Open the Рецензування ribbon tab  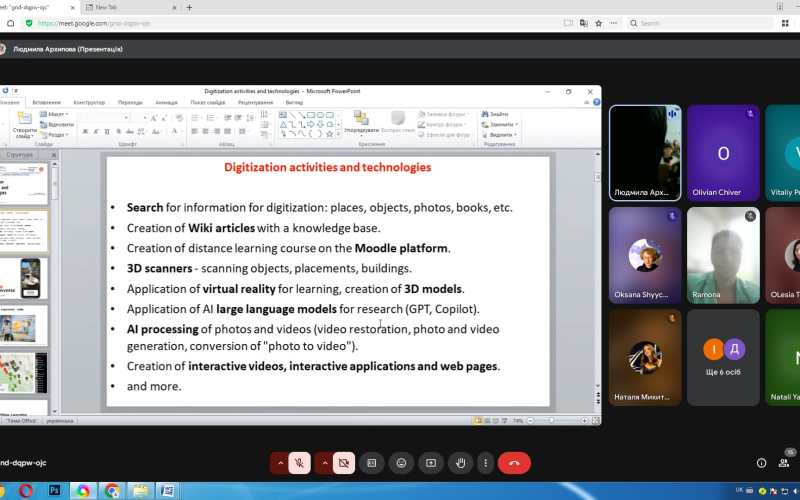(x=255, y=103)
